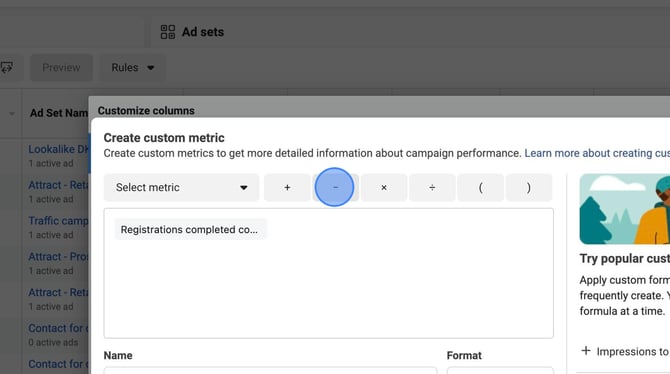Screen dimensions: 670x374
Task: Click the feedback icon left of Preview
Action: 6,68
